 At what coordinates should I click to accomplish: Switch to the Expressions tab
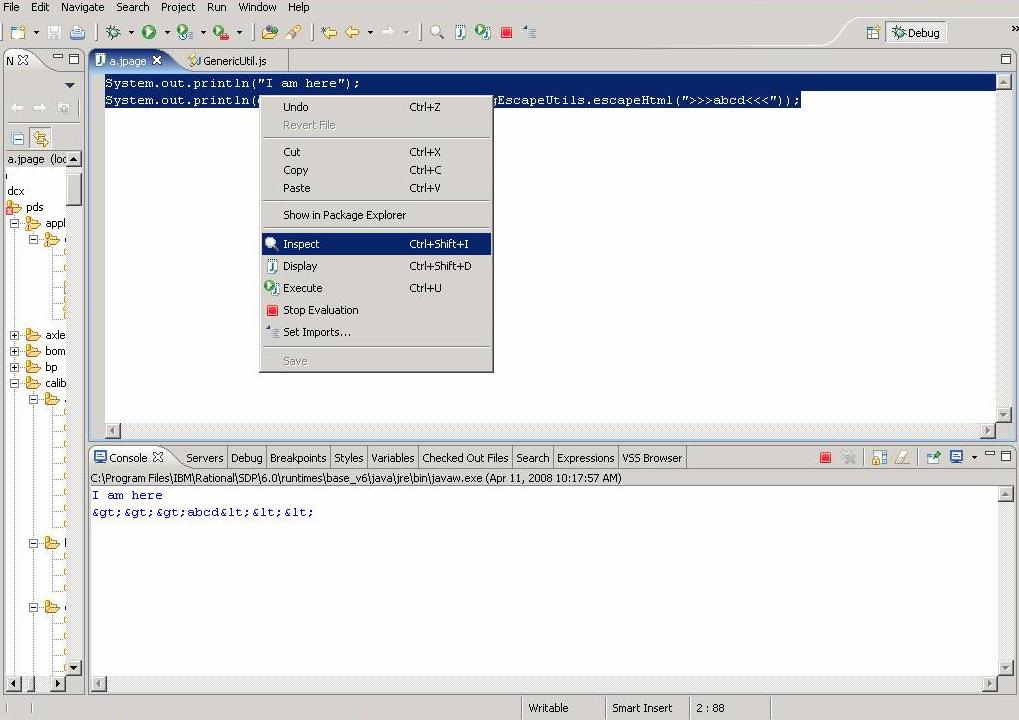pos(586,458)
